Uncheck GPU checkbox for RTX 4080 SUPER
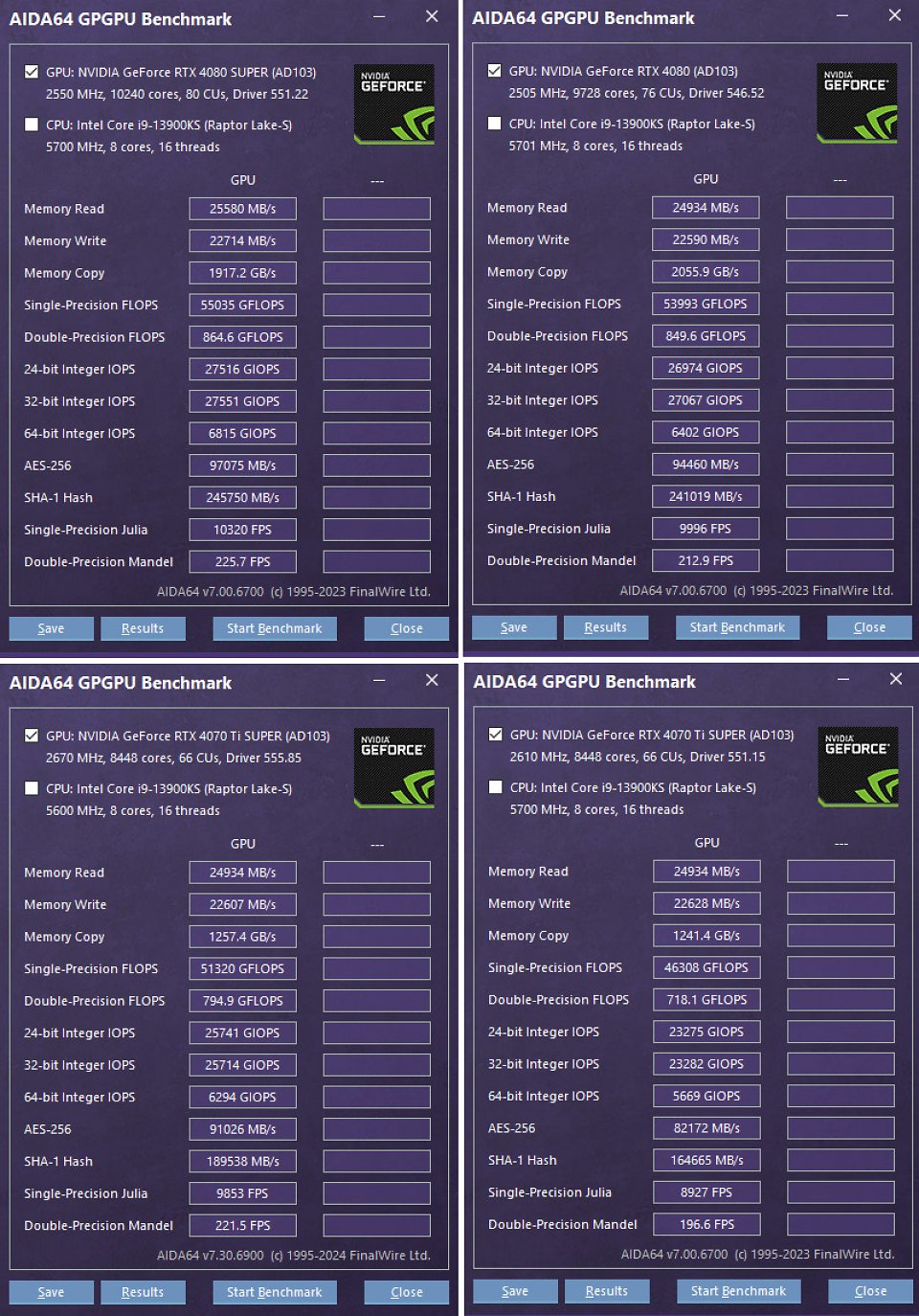 click(x=32, y=72)
